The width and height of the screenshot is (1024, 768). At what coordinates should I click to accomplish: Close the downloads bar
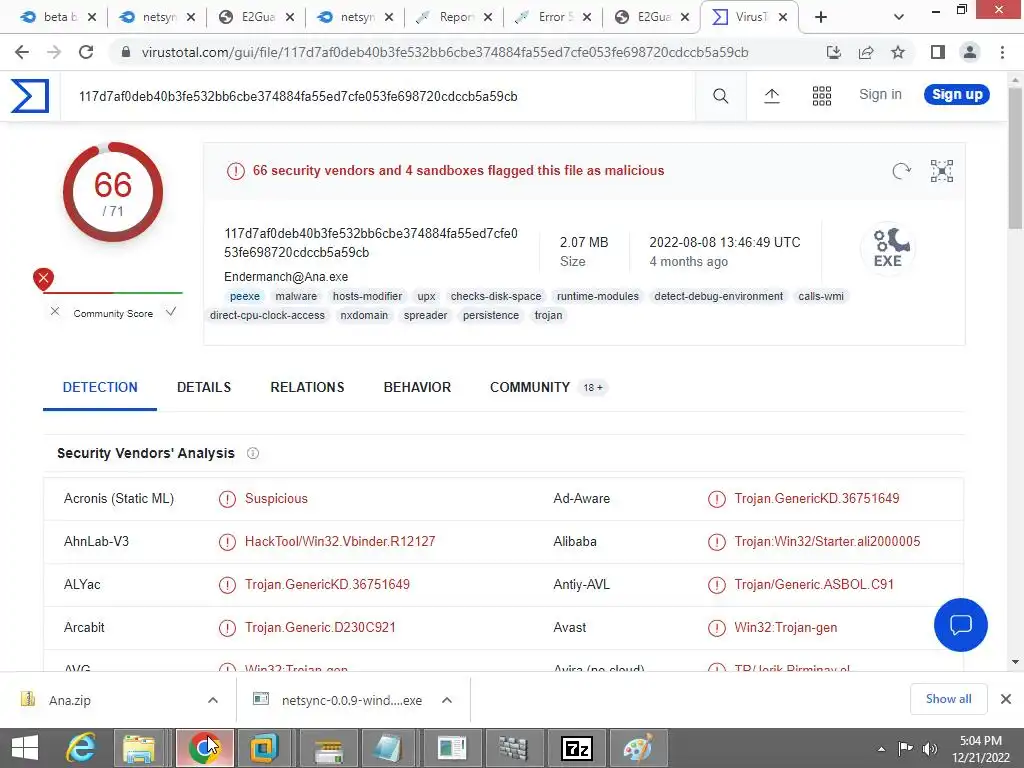click(1006, 699)
